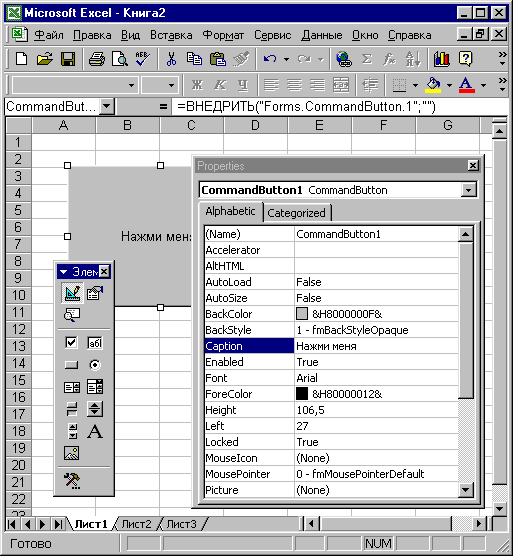The image size is (513, 556).
Task: Select the Label control tool
Action: [x=95, y=432]
